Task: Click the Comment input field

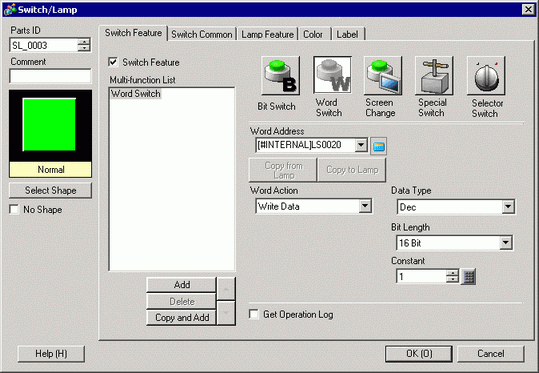Action: pos(51,76)
